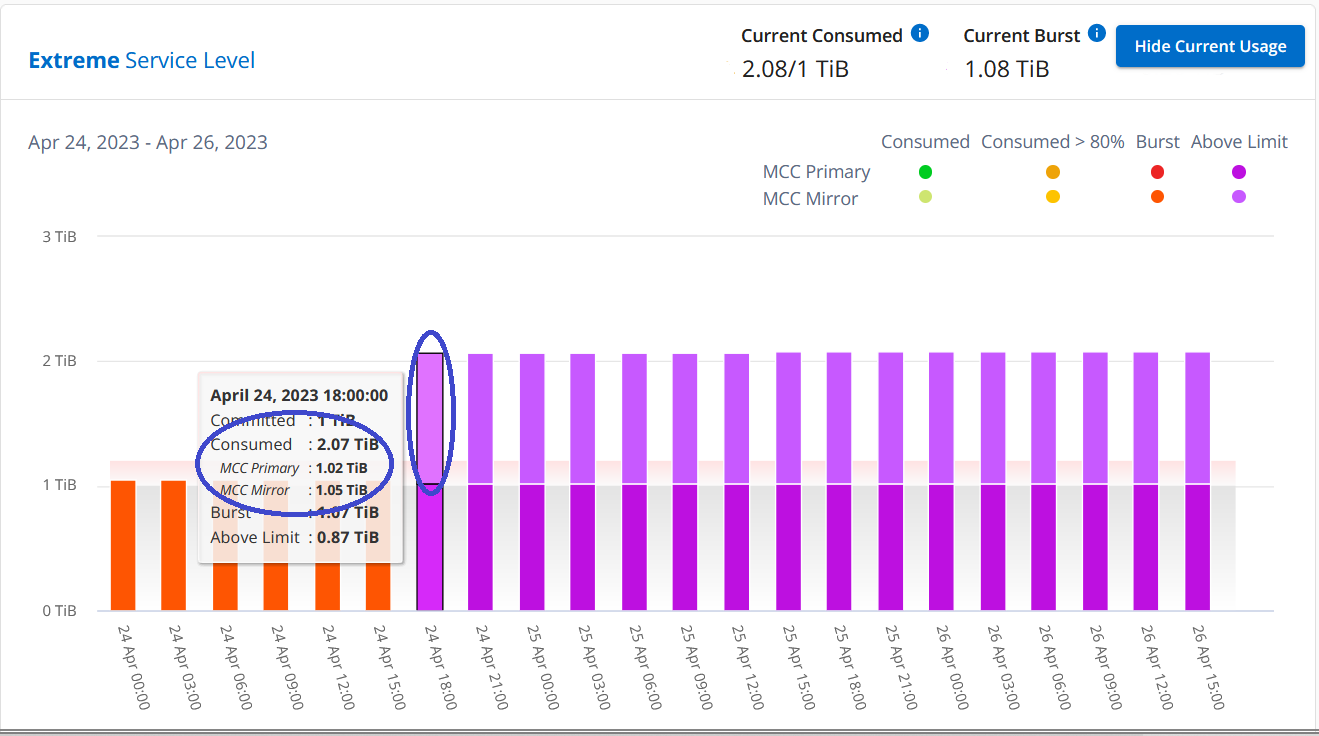Click MCC Primary red Burst legend dot
Image resolution: width=1319 pixels, height=736 pixels.
pyautogui.click(x=1158, y=172)
